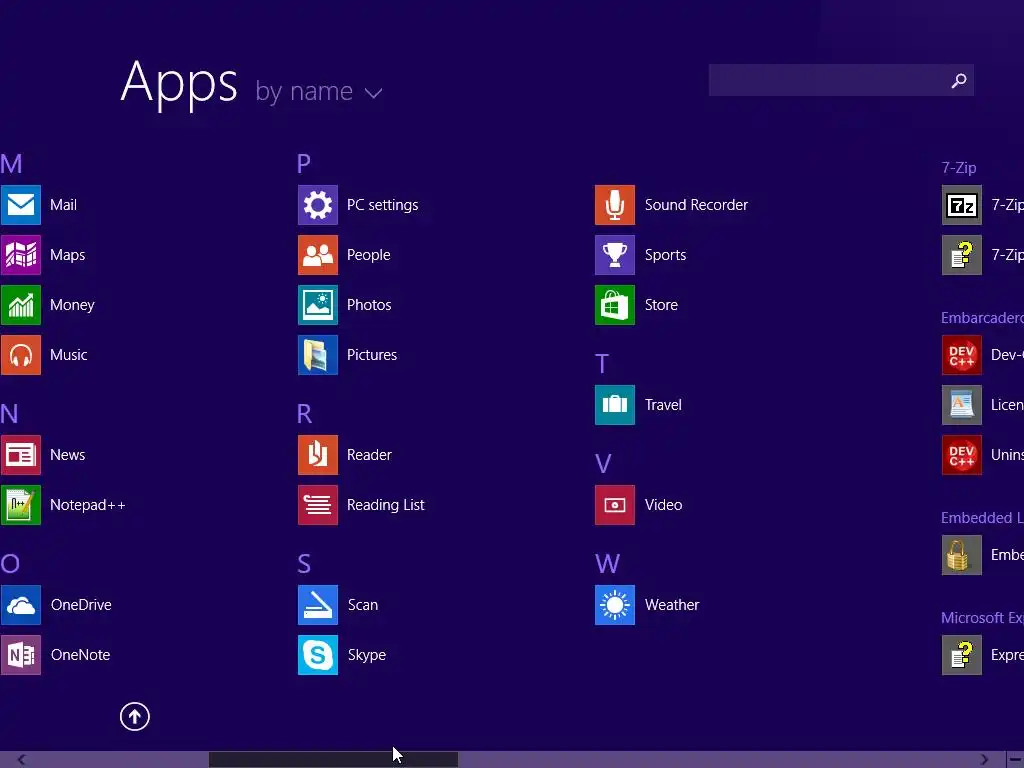Viewport: 1024px width, 768px height.
Task: Launch the Scan app icon
Action: pyautogui.click(x=318, y=605)
